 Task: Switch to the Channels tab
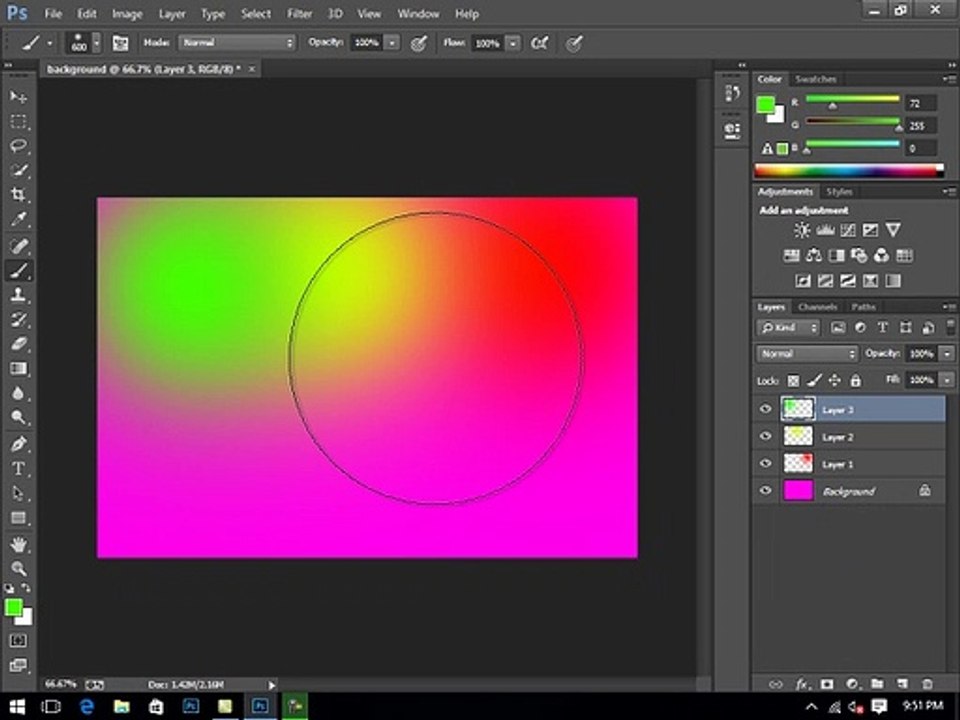pyautogui.click(x=817, y=307)
